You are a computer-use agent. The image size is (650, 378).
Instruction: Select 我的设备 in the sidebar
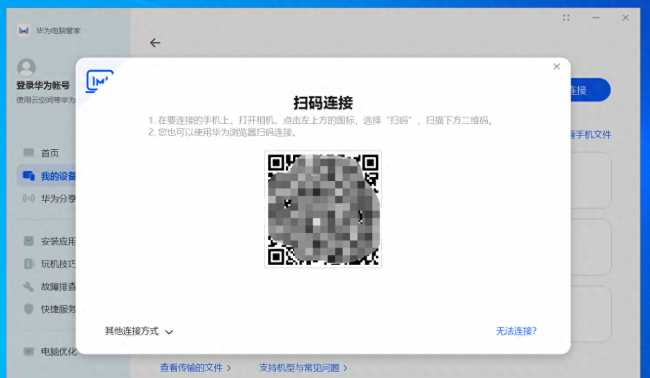tap(46, 176)
